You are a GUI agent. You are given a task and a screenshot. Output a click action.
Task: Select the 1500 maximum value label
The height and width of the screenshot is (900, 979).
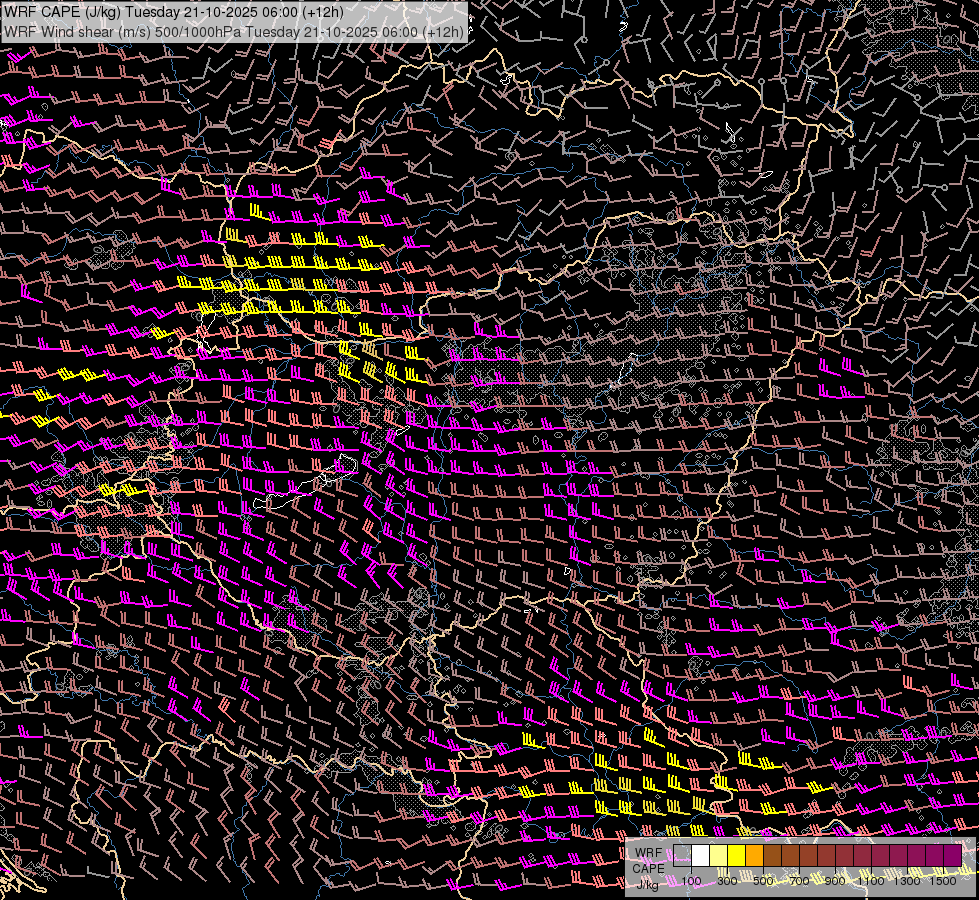click(943, 882)
